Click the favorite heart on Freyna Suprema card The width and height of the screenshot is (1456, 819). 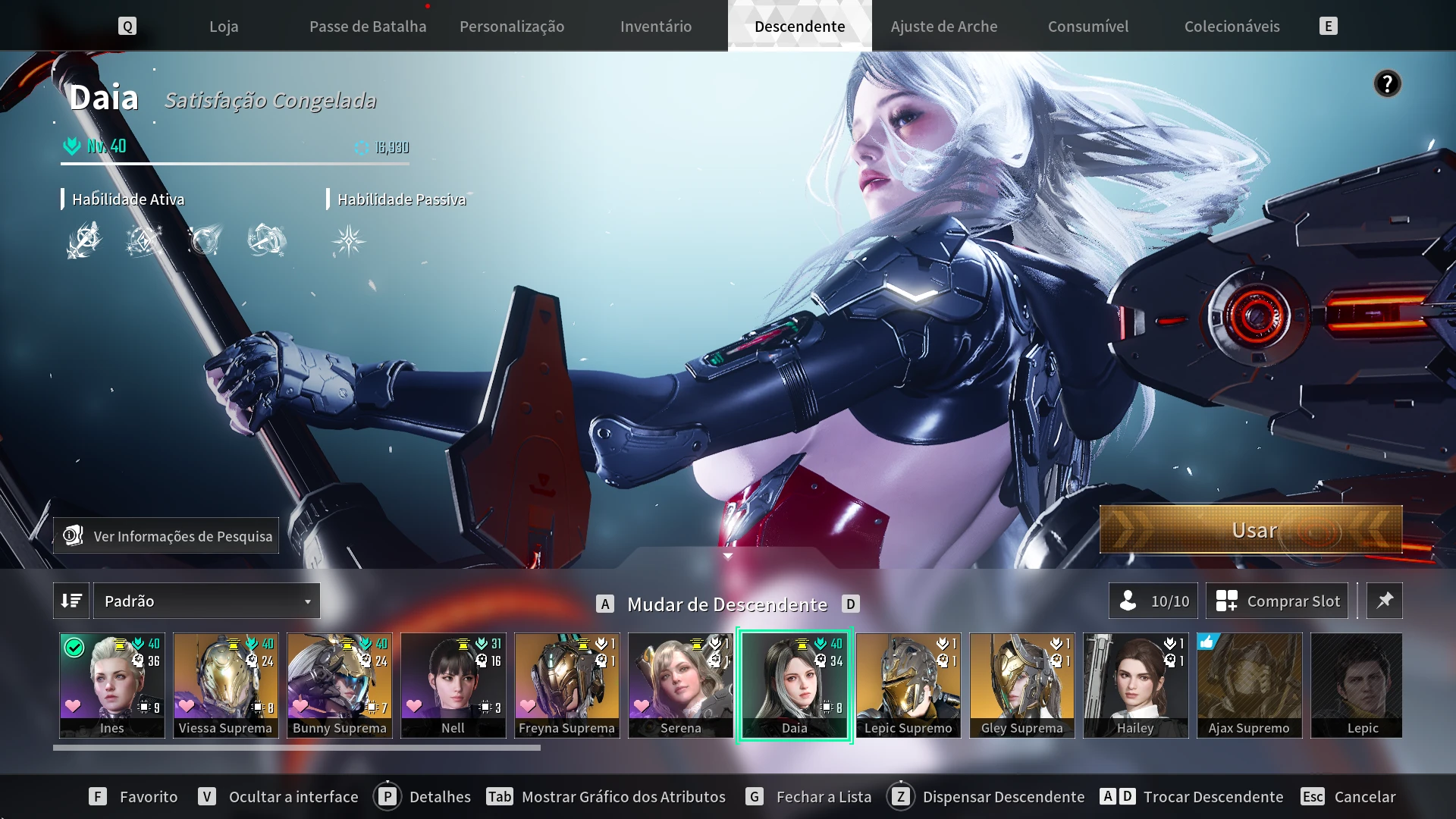[x=528, y=706]
